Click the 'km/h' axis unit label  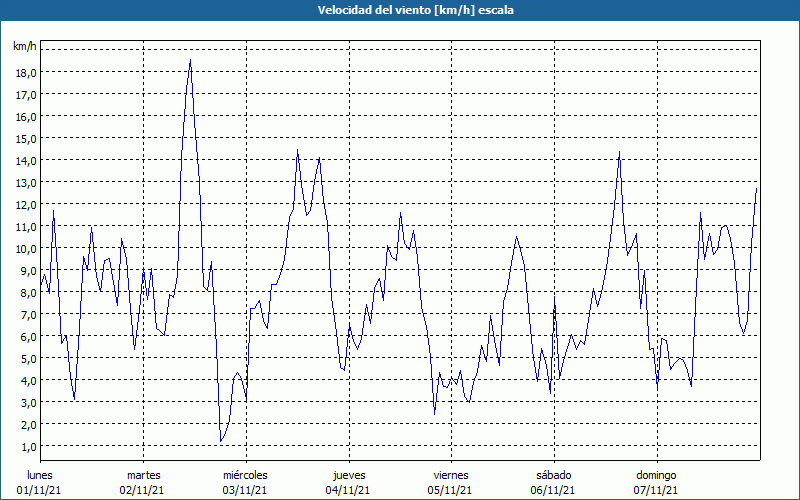click(24, 46)
